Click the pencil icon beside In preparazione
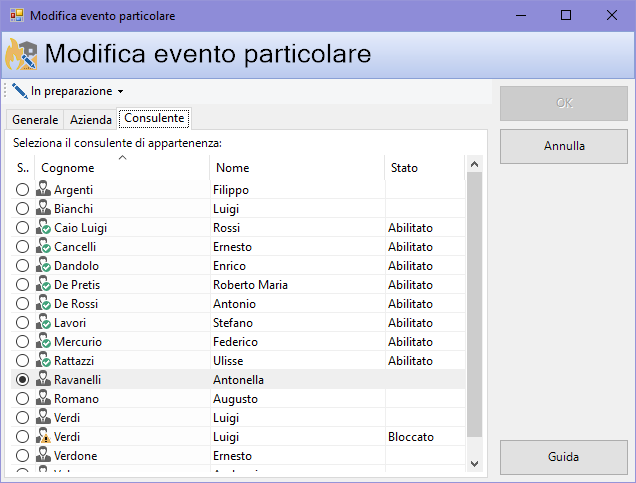Screen dimensions: 636x483 point(19,91)
